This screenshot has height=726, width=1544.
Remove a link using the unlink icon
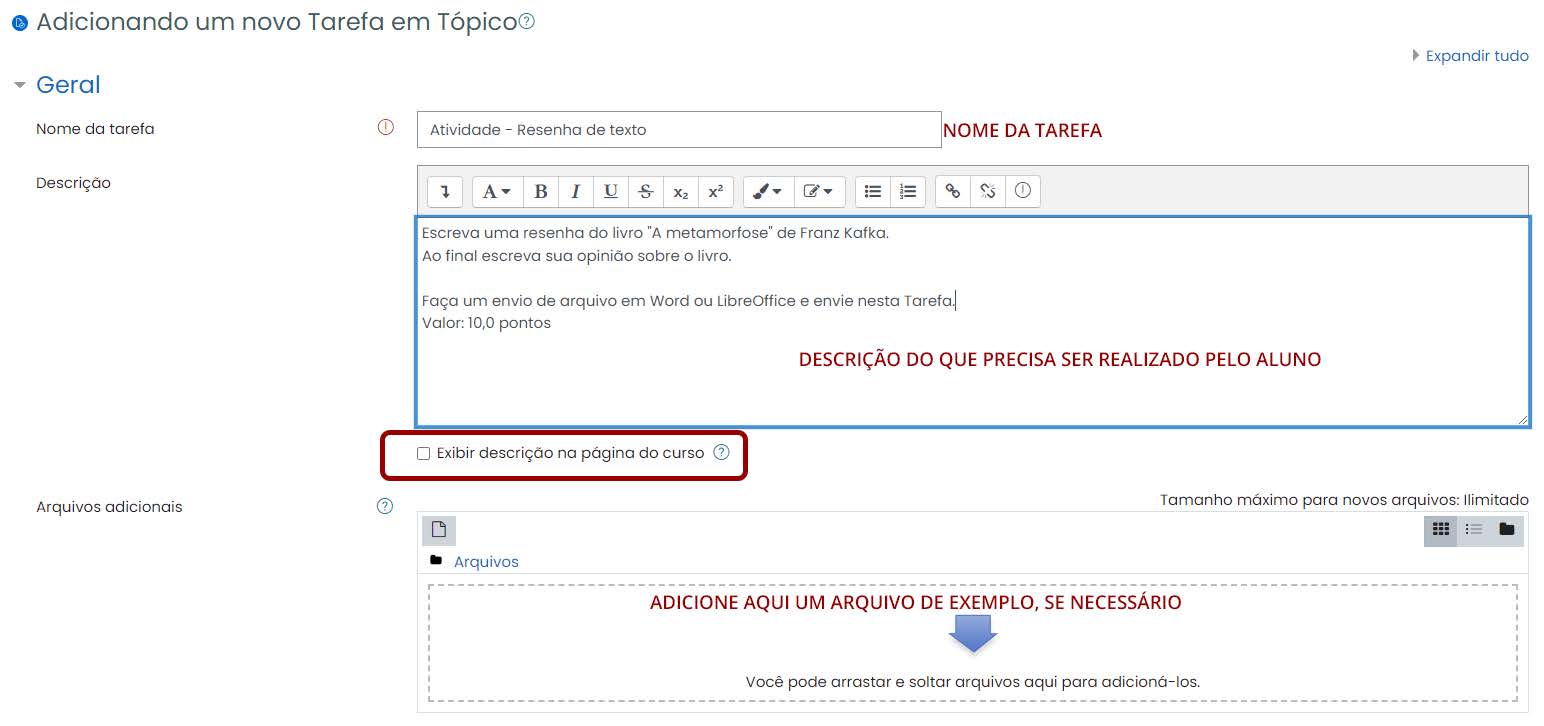pos(987,191)
